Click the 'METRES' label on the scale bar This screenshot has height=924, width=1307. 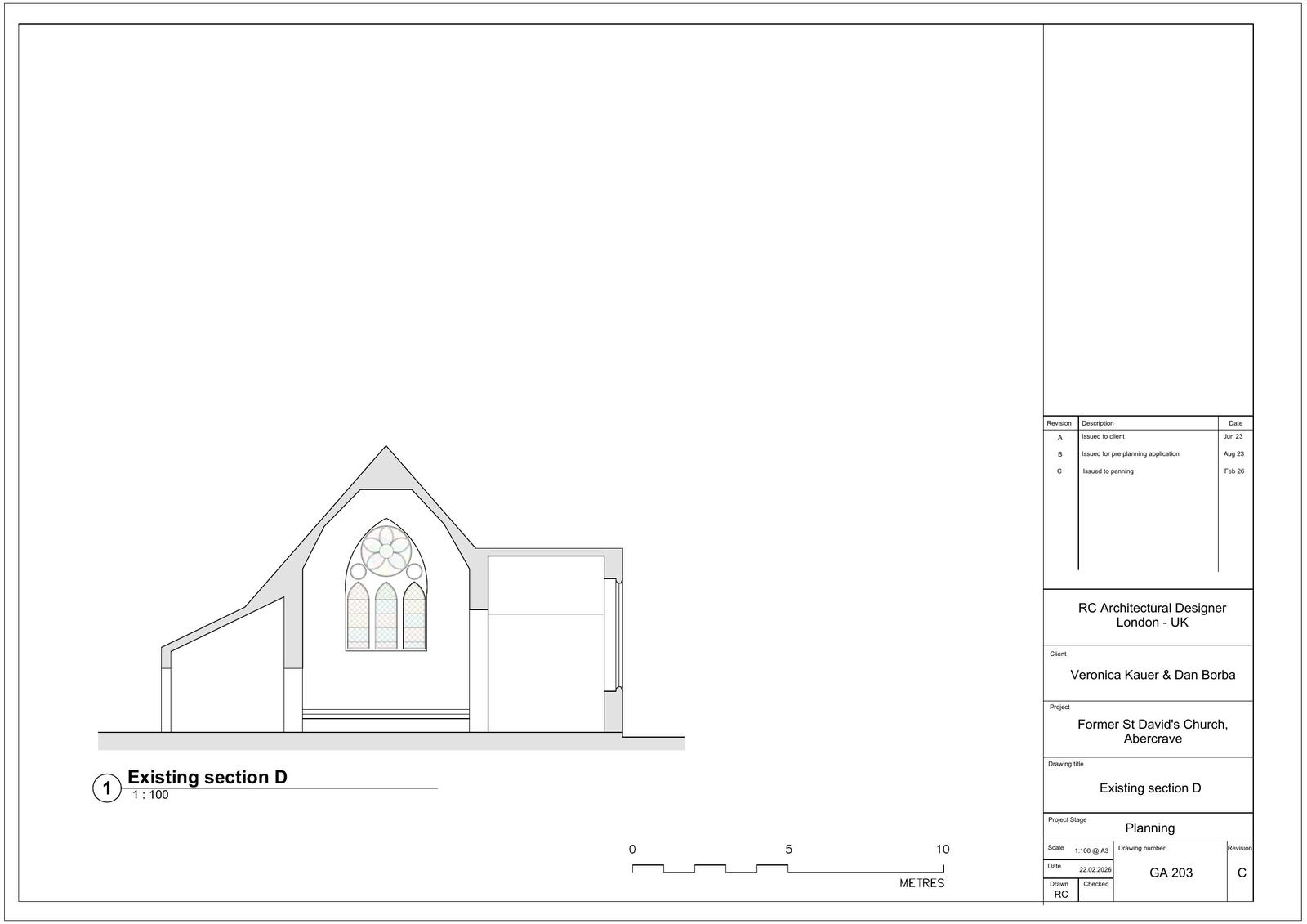click(921, 883)
